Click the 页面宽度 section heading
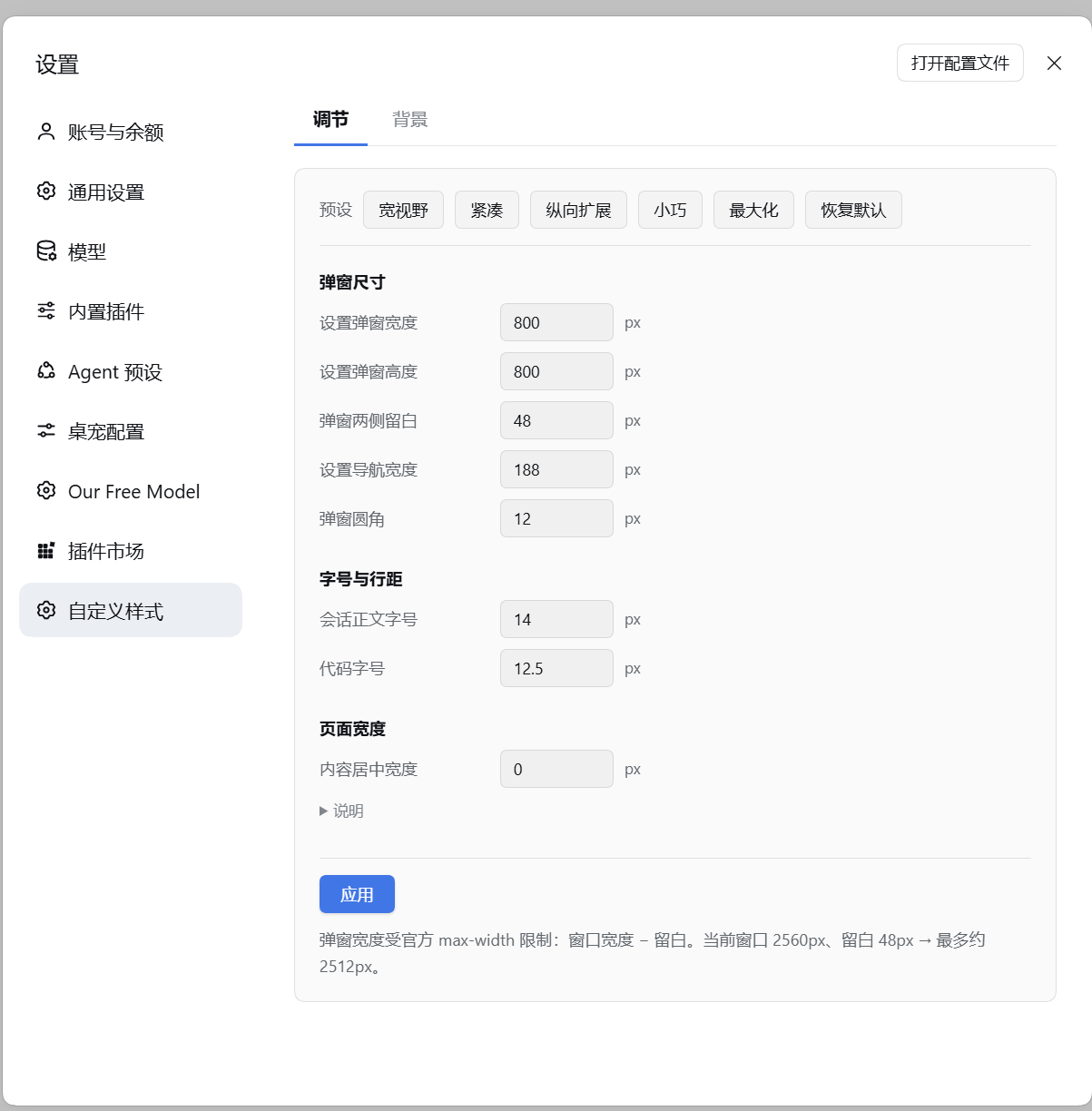Screen dimensions: 1092x1111 click(352, 729)
